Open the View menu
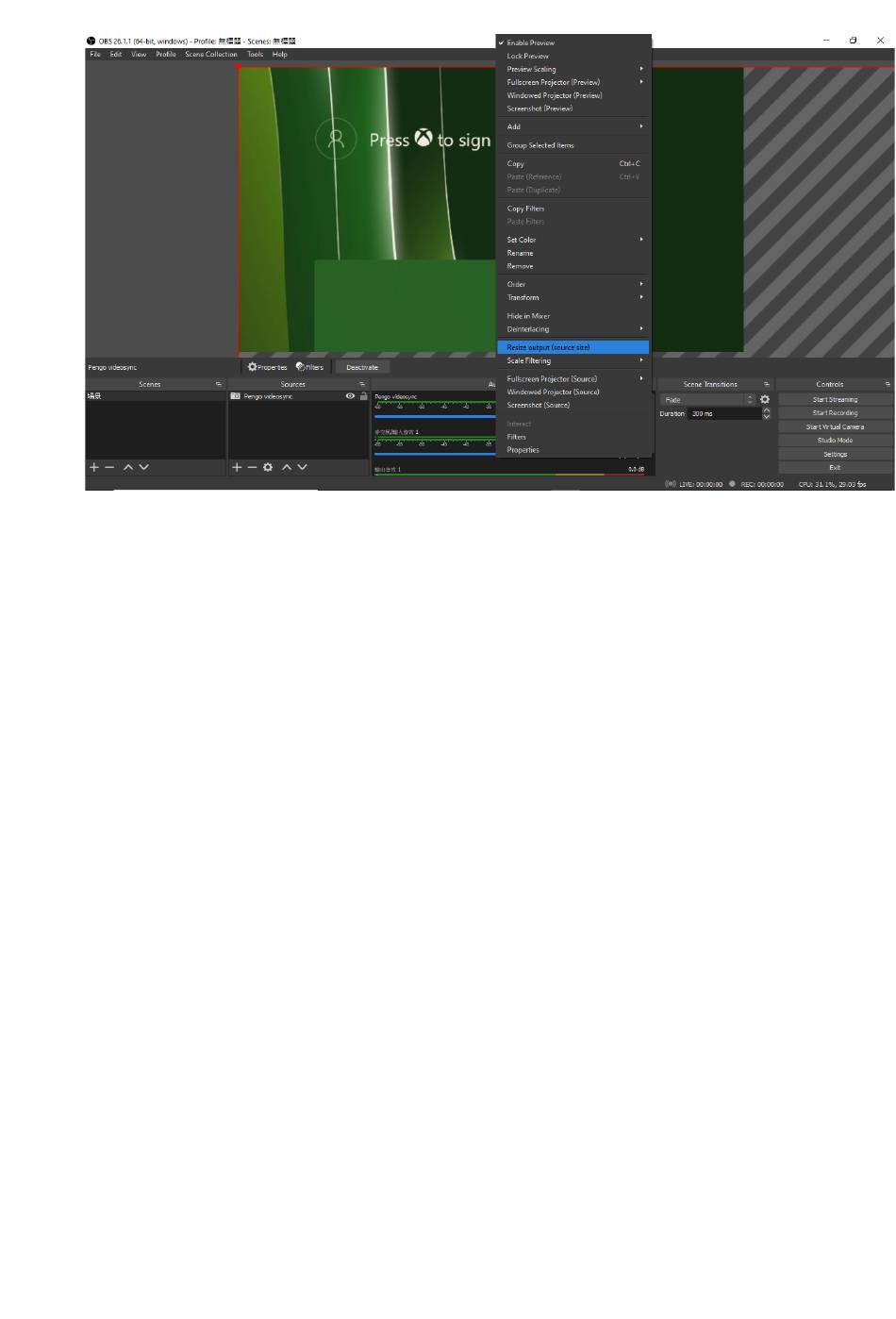Viewport: 896px width, 1319px height. point(139,54)
